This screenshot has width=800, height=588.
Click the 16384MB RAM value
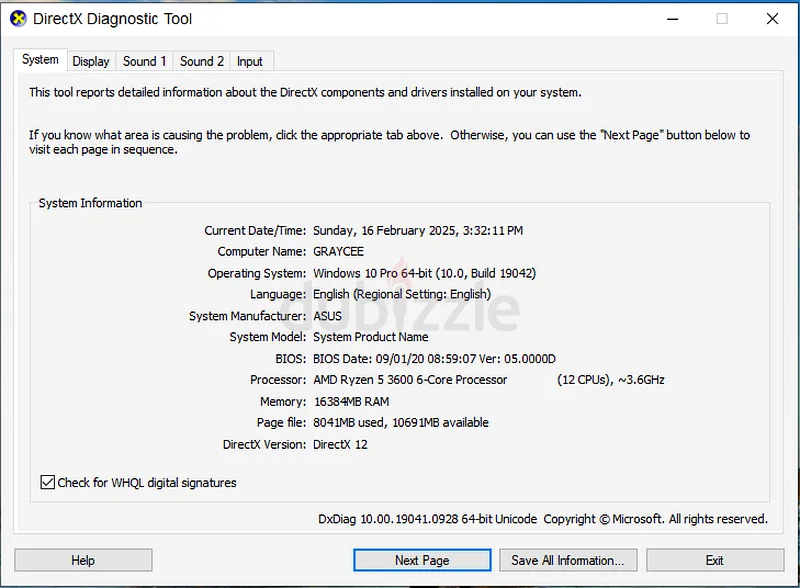tap(352, 402)
